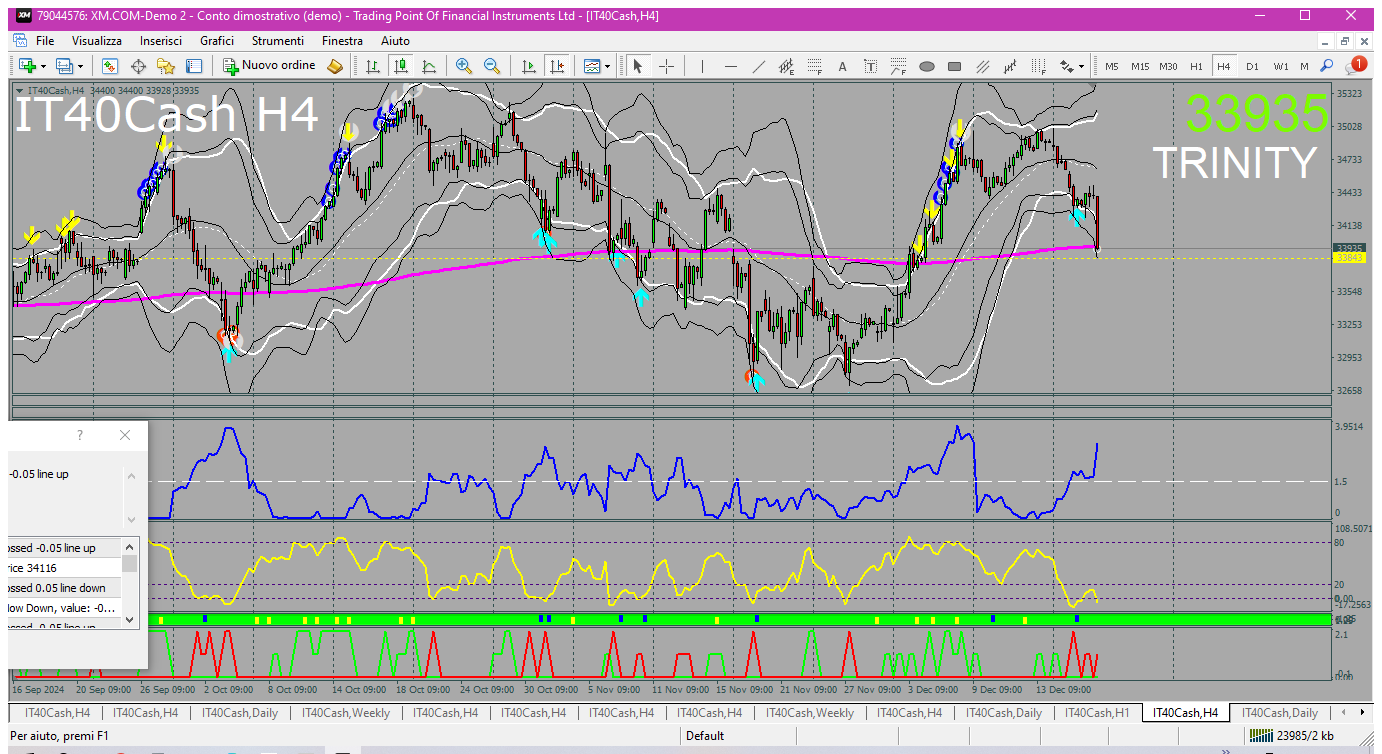Show the Terminal panel icon
1382x754 pixels.
[x=194, y=66]
